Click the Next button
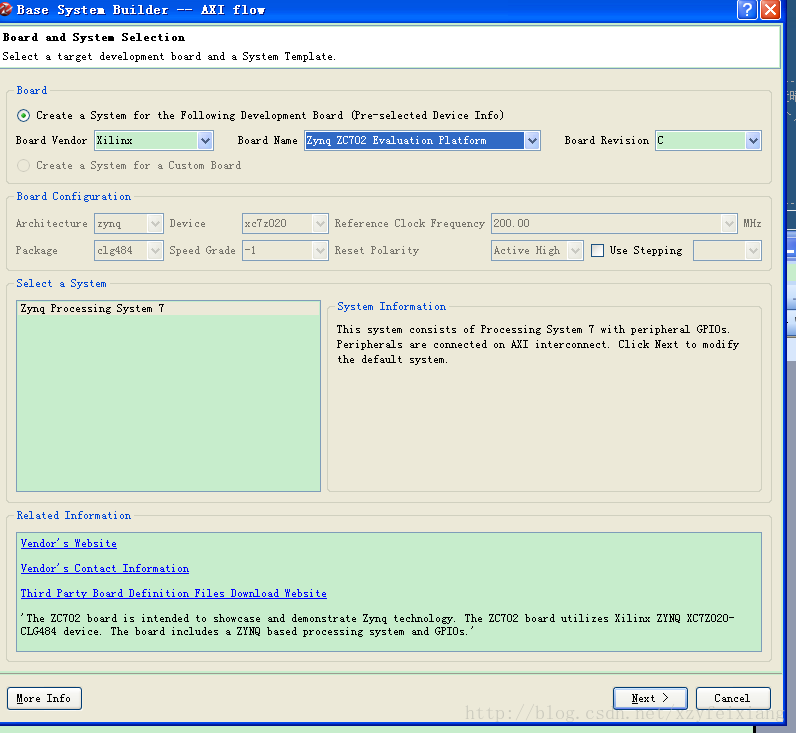The width and height of the screenshot is (796, 733). click(650, 698)
